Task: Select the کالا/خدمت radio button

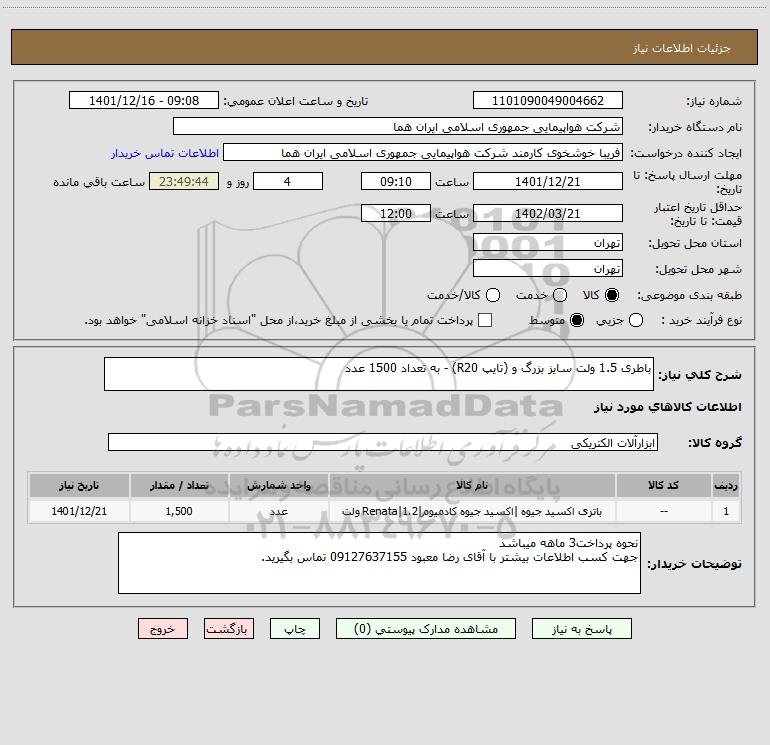Action: click(x=493, y=295)
